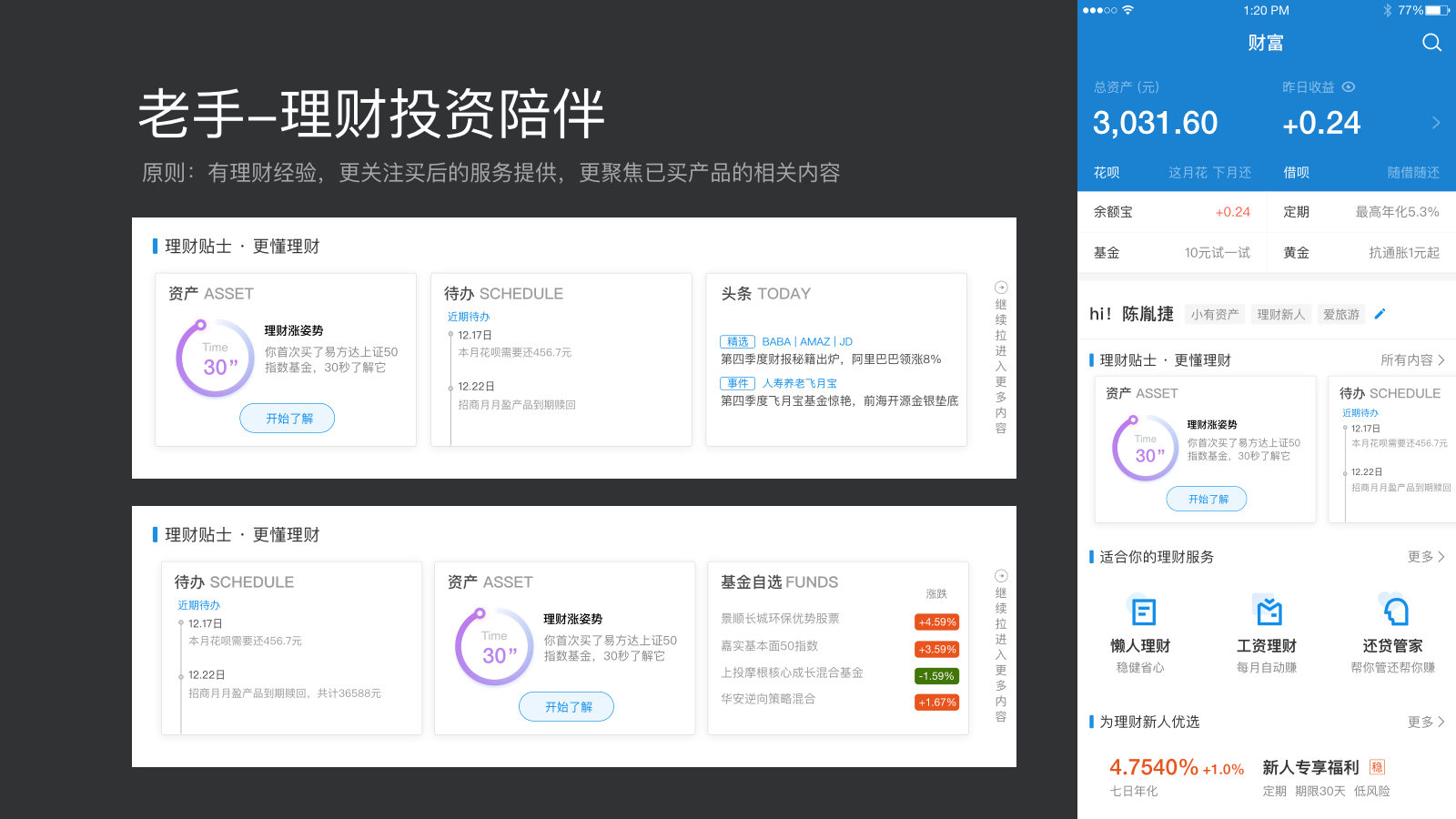Open the 余额宝 row showing +0.24
Viewport: 1456px width, 819px height.
1172,212
